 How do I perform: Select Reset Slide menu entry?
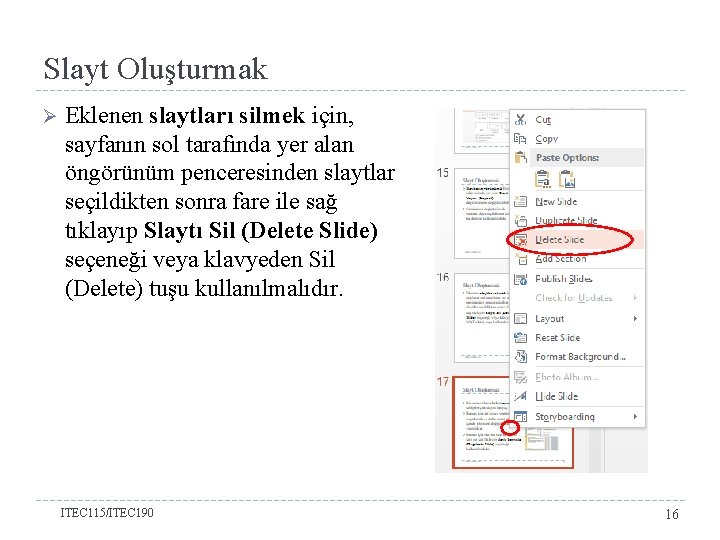click(578, 338)
